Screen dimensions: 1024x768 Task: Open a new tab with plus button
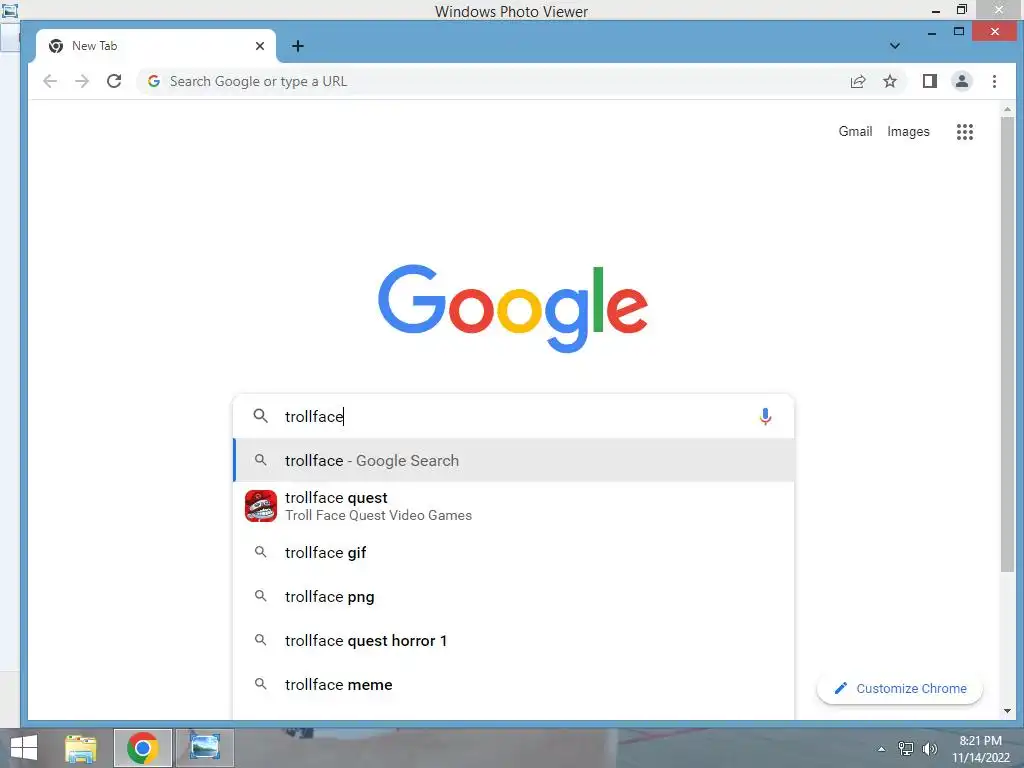298,46
